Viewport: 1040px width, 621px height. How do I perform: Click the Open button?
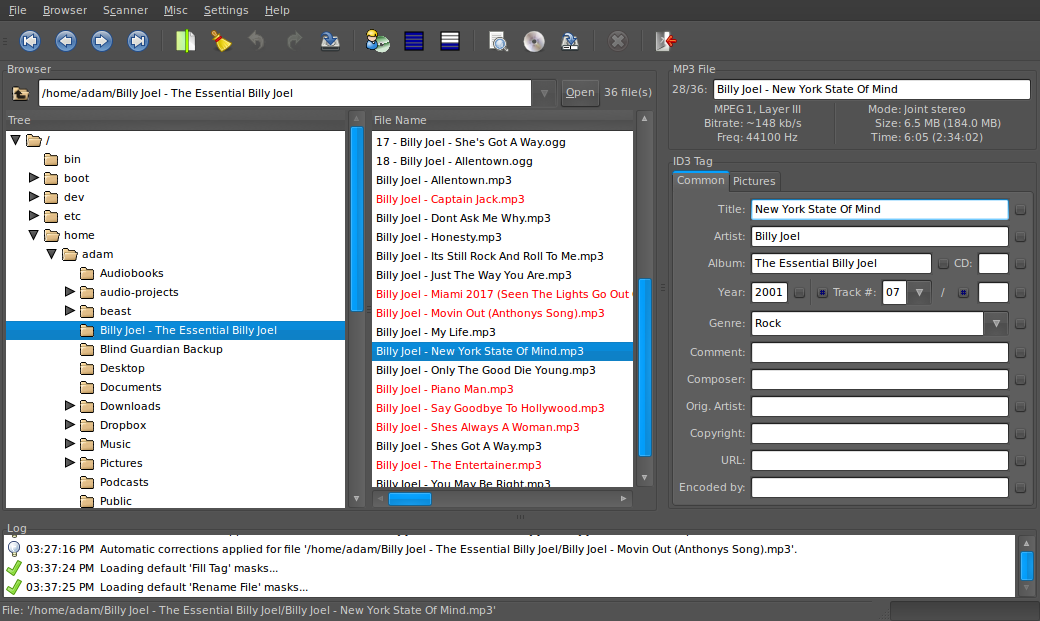click(x=580, y=92)
